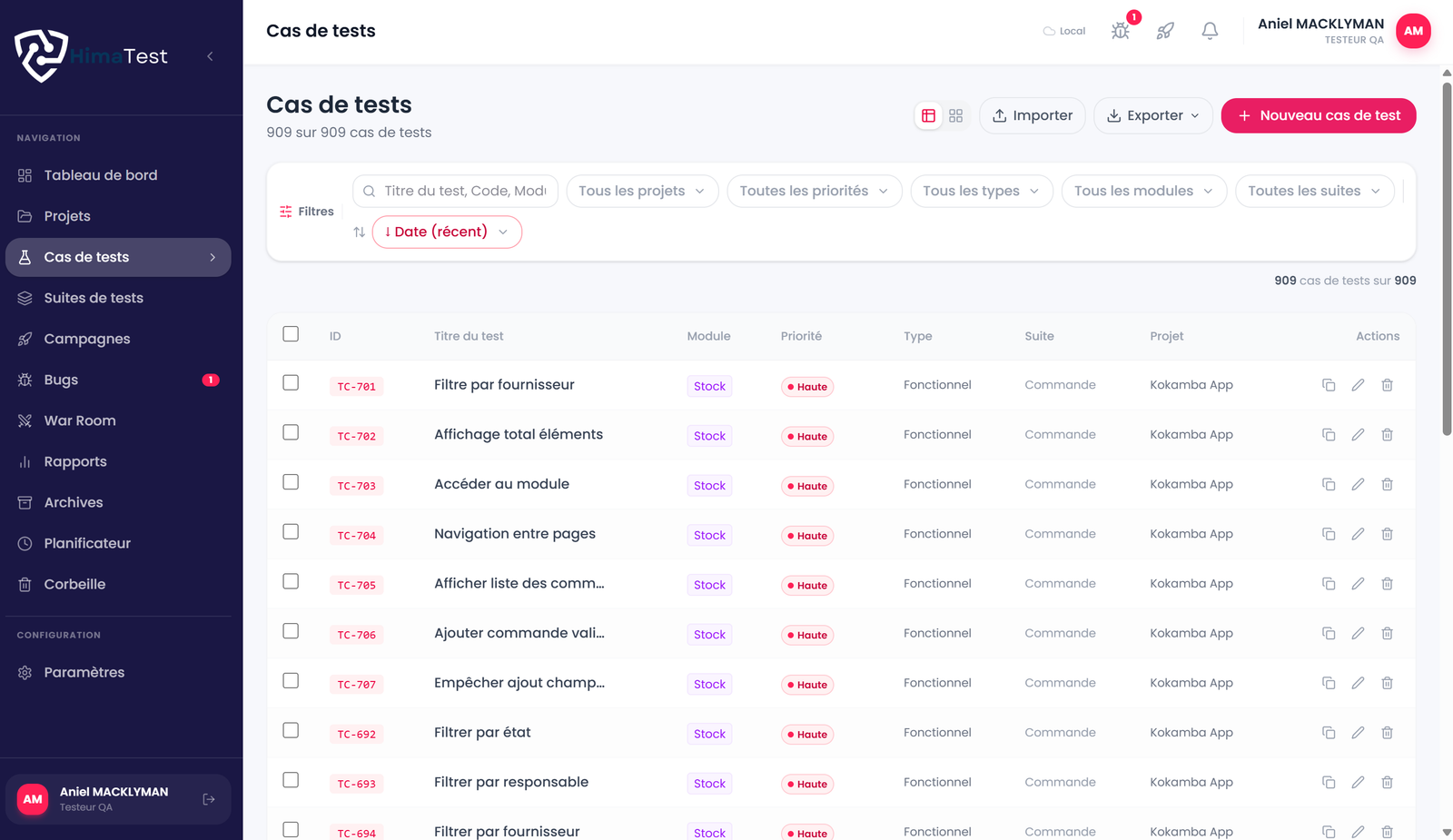Click the logout icon in sidebar footer
The width and height of the screenshot is (1453, 840).
pos(209,799)
